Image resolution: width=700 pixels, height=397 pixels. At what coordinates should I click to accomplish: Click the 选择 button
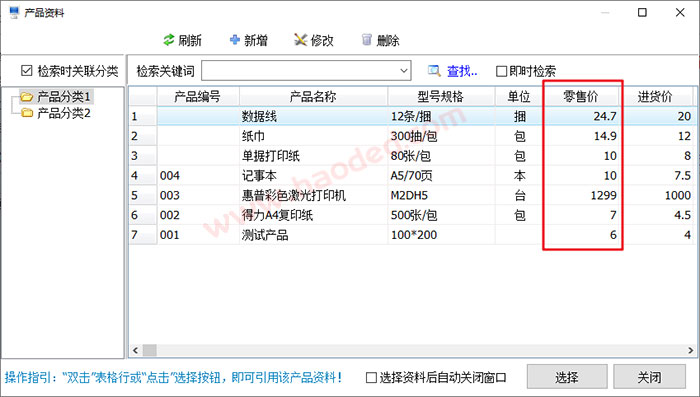click(567, 377)
